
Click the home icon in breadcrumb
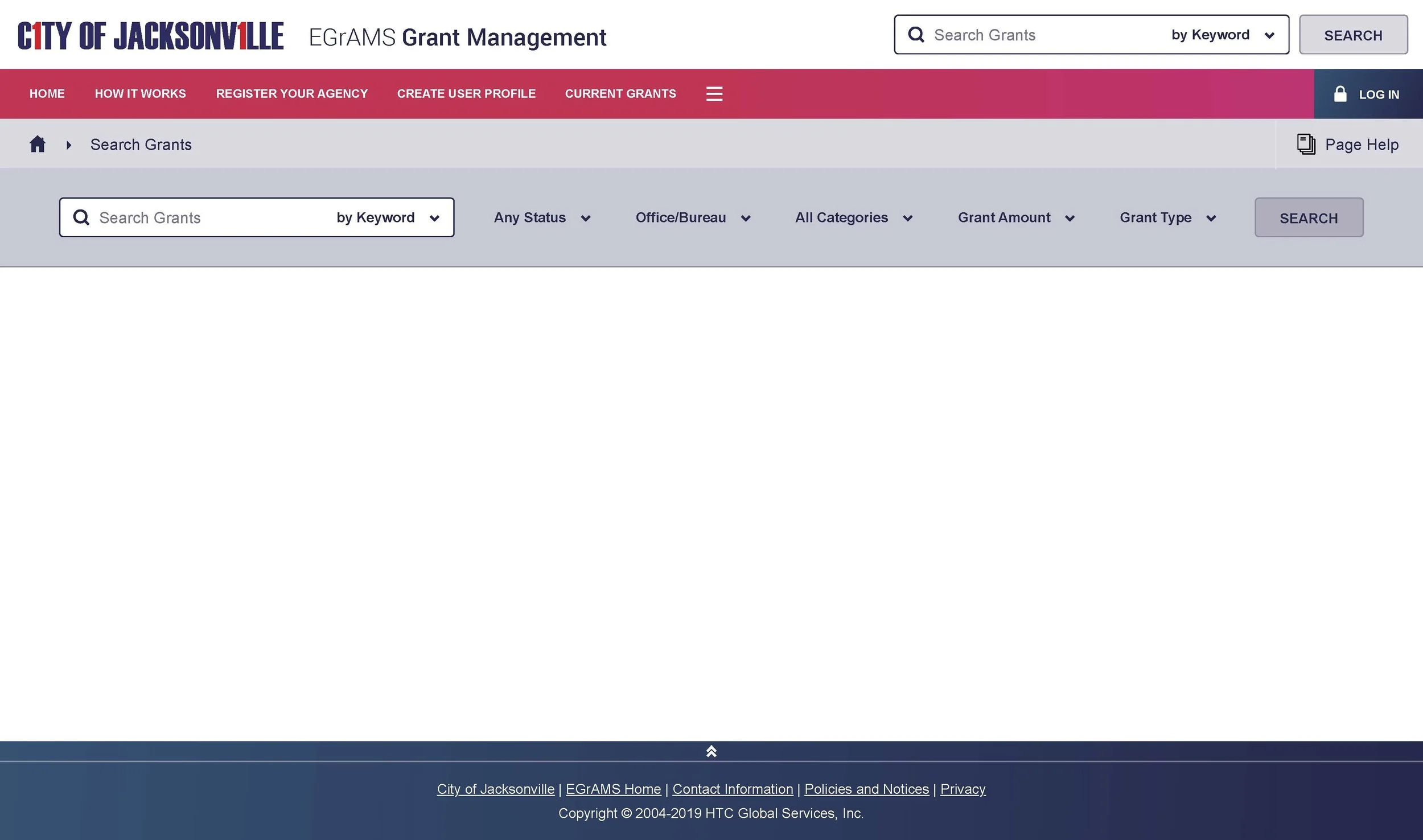[38, 145]
